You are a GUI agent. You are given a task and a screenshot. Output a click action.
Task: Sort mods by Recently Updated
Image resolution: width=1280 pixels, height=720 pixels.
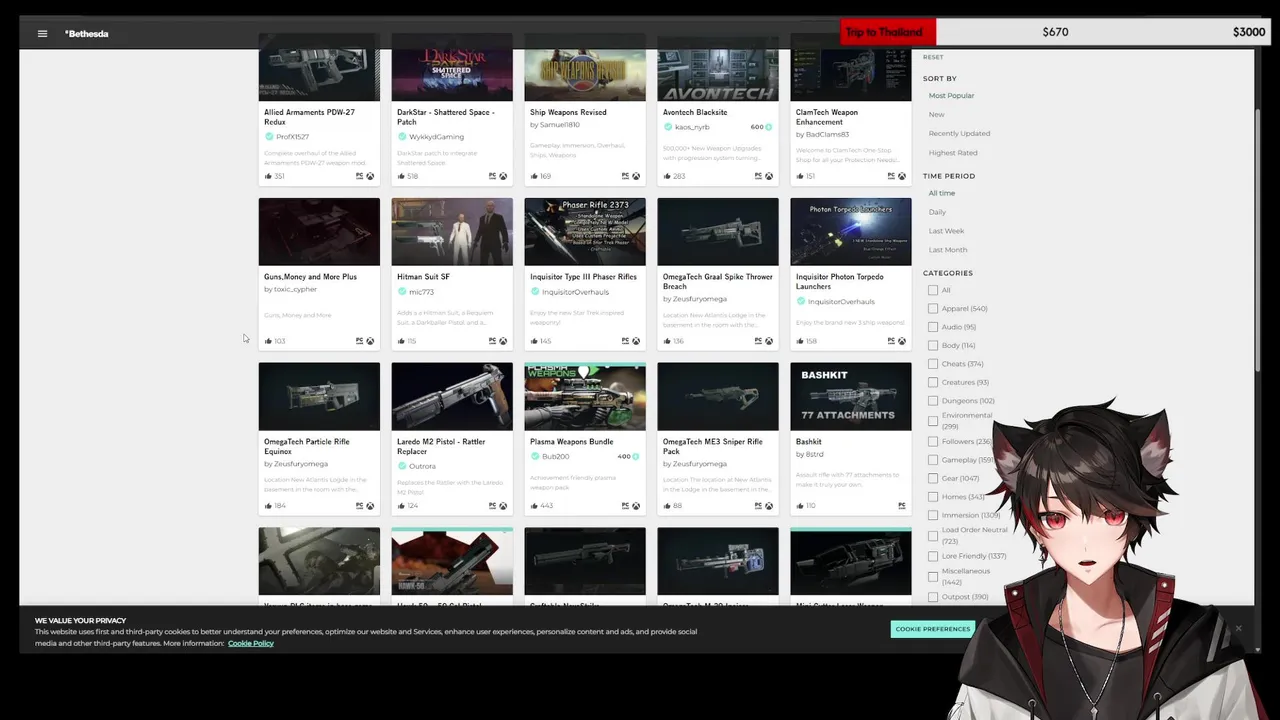pyautogui.click(x=959, y=133)
